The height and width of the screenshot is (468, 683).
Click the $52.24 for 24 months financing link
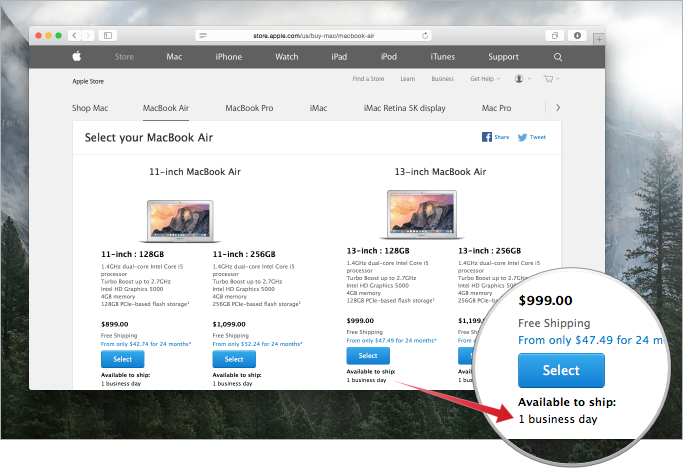[x=257, y=344]
